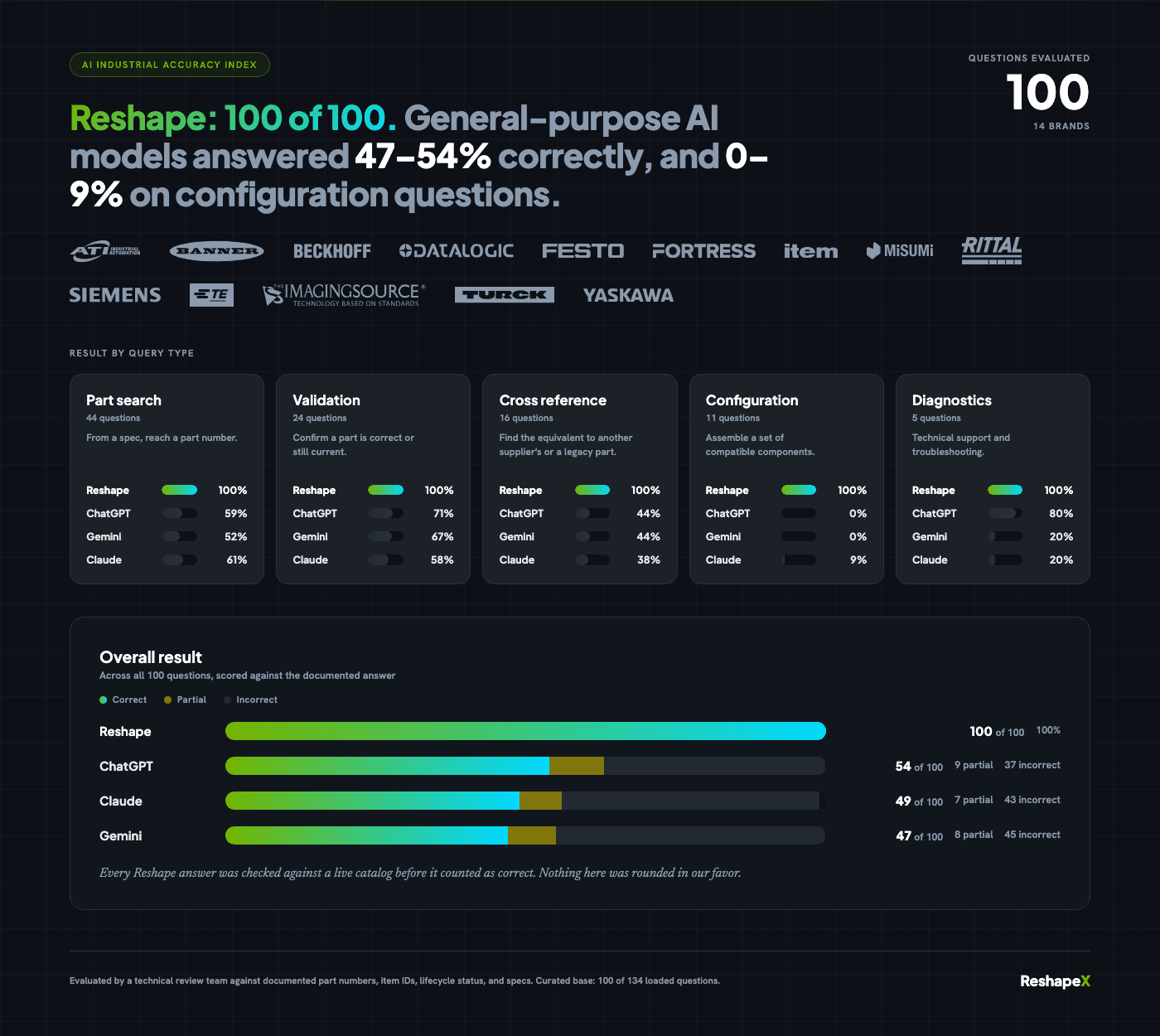
Task: Click the Reshape overall result bar
Action: point(525,731)
